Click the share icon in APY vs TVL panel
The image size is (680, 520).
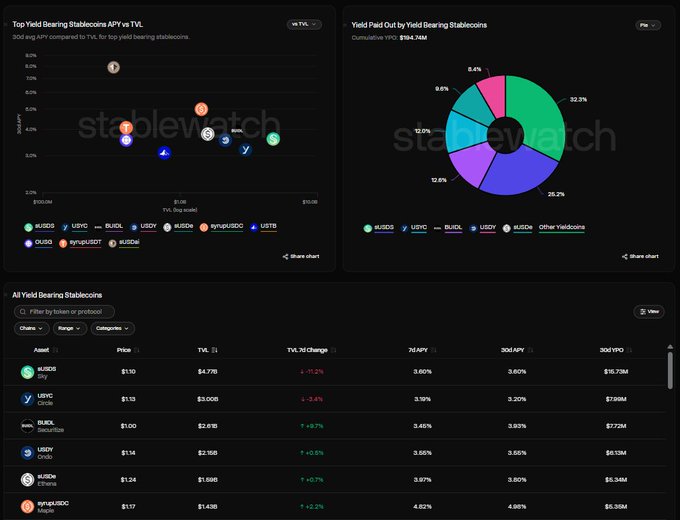pyautogui.click(x=285, y=257)
